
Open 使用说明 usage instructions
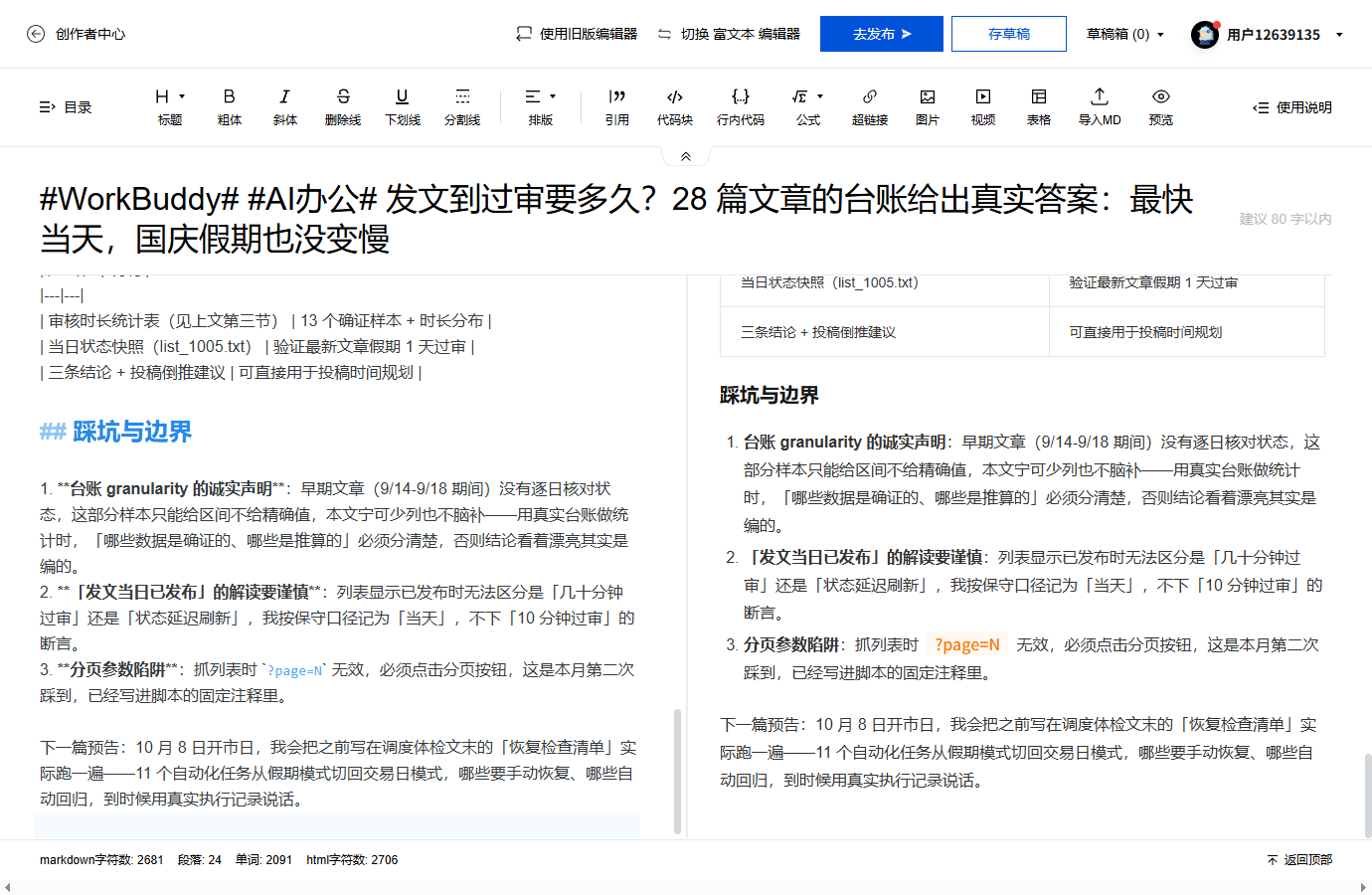[1292, 107]
